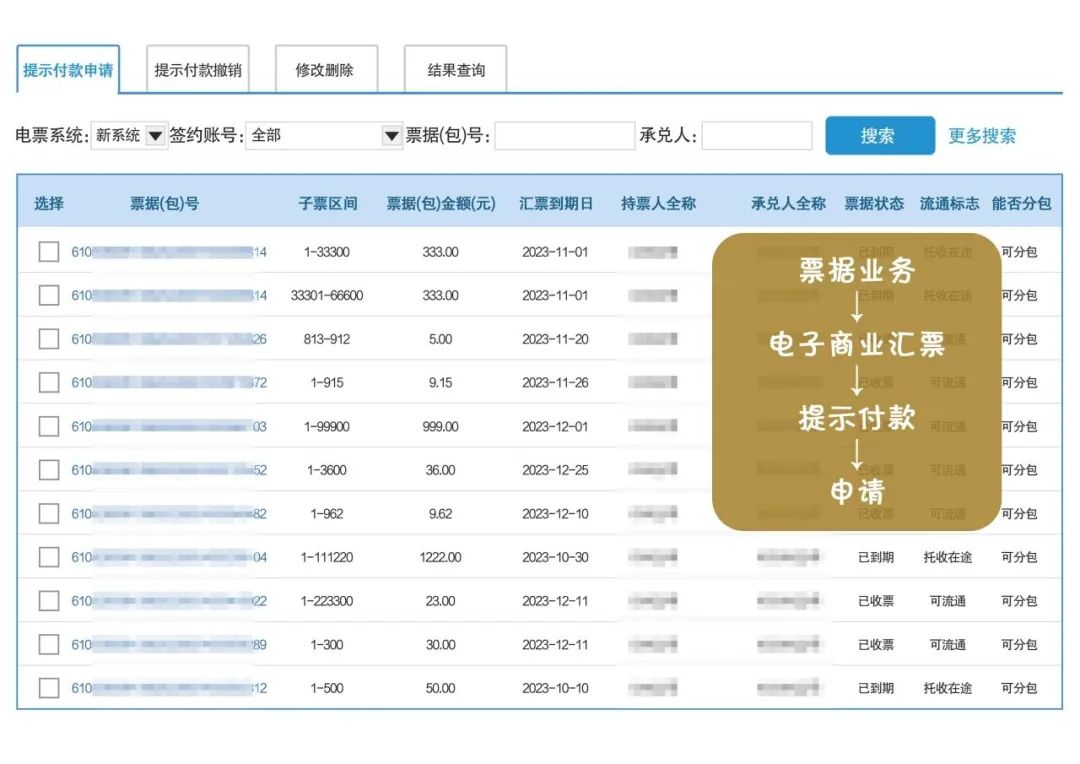Select checkbox for the 999.00 bill
This screenshot has width=1080, height=764.
(49, 426)
